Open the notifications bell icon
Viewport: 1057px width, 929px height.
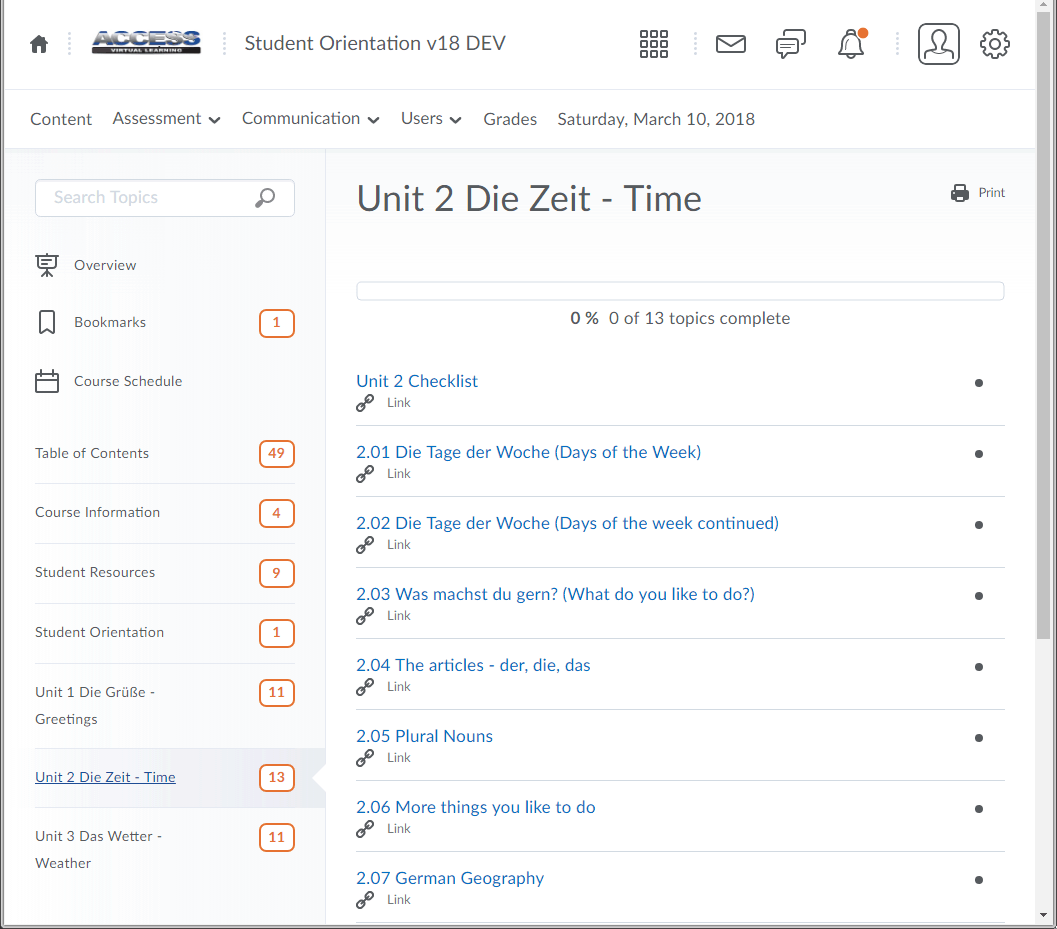(x=851, y=44)
